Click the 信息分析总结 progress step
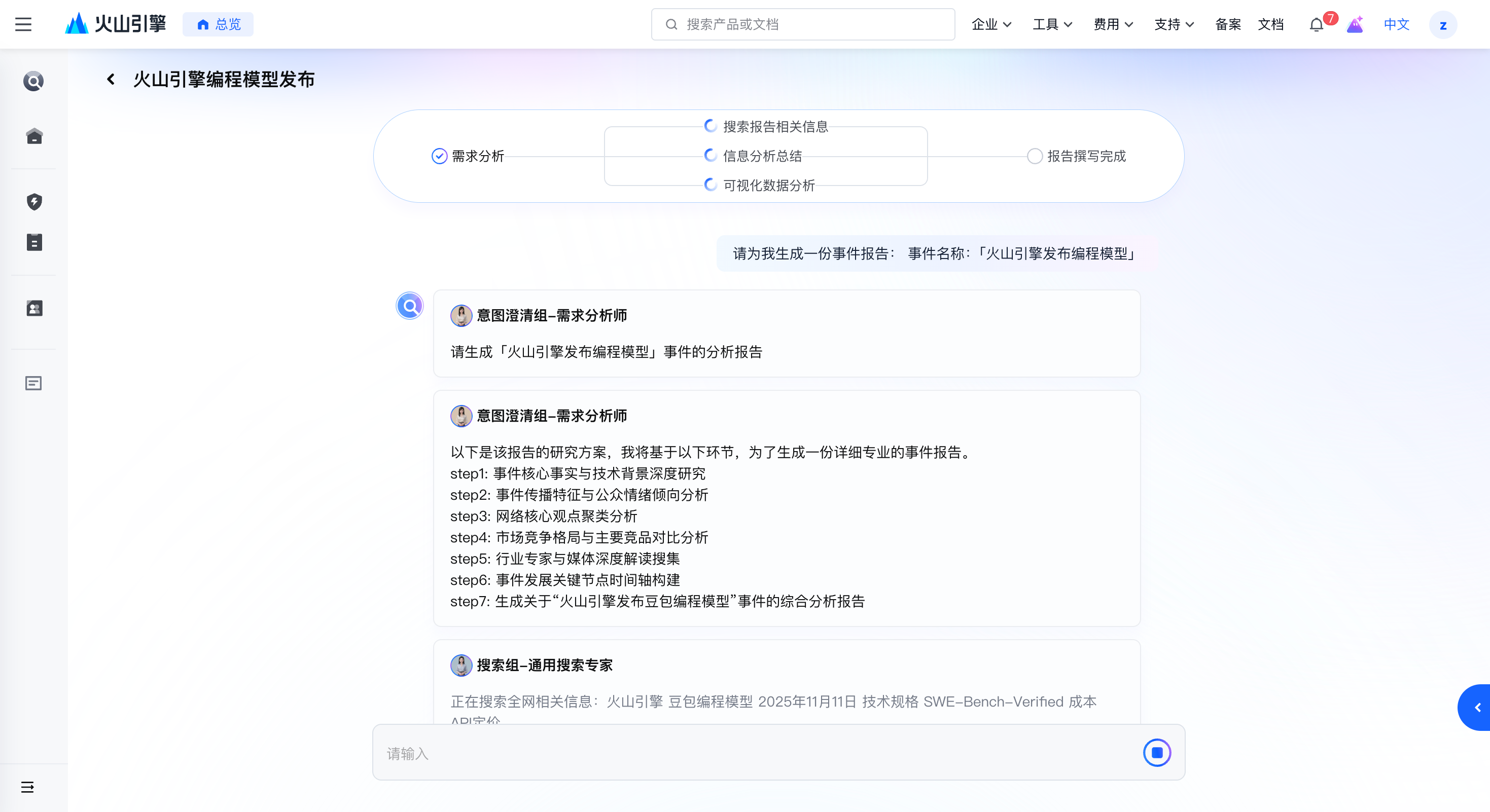This screenshot has height=812, width=1490. coord(761,156)
